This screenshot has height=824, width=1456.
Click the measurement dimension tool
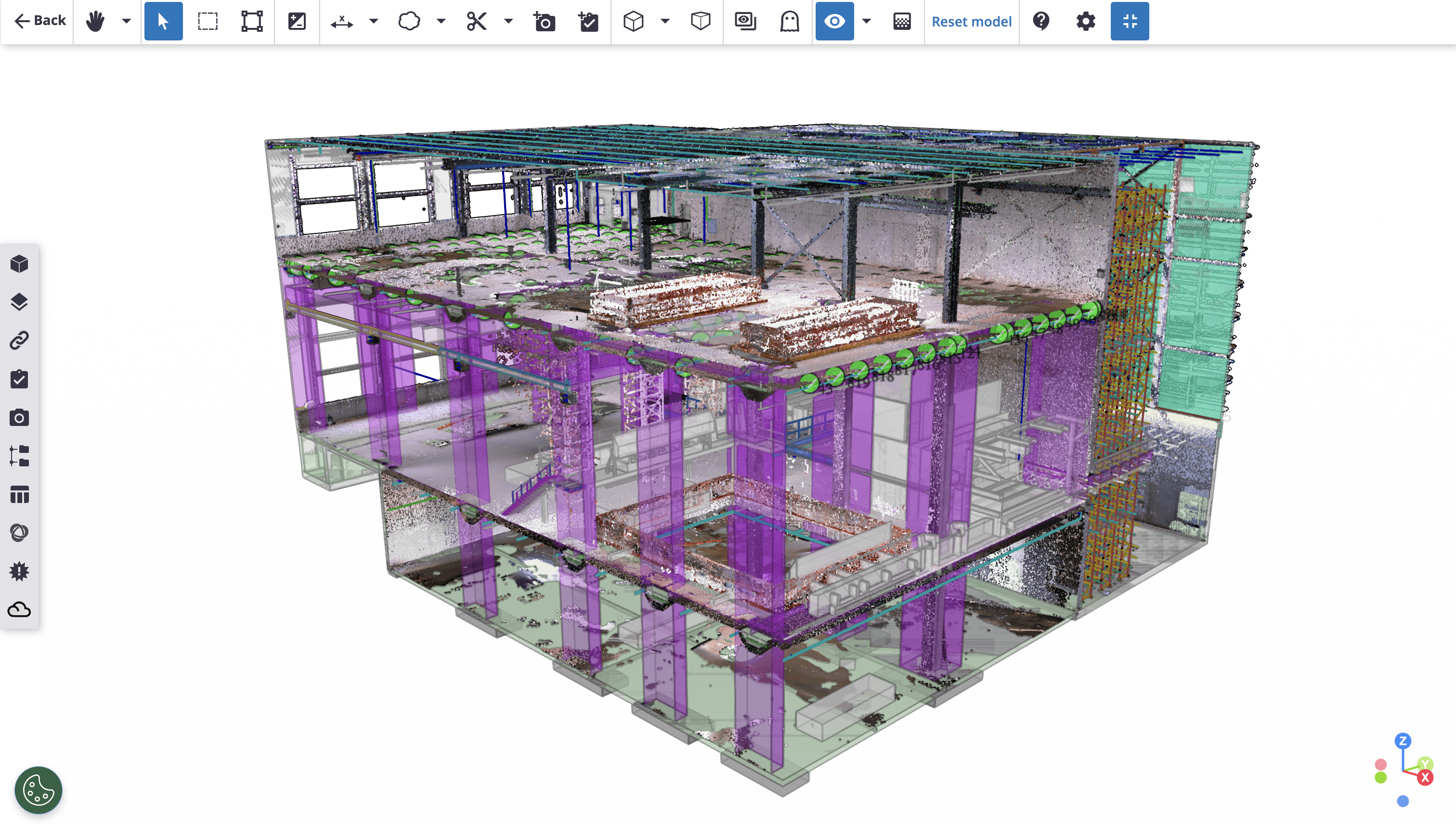[x=342, y=22]
